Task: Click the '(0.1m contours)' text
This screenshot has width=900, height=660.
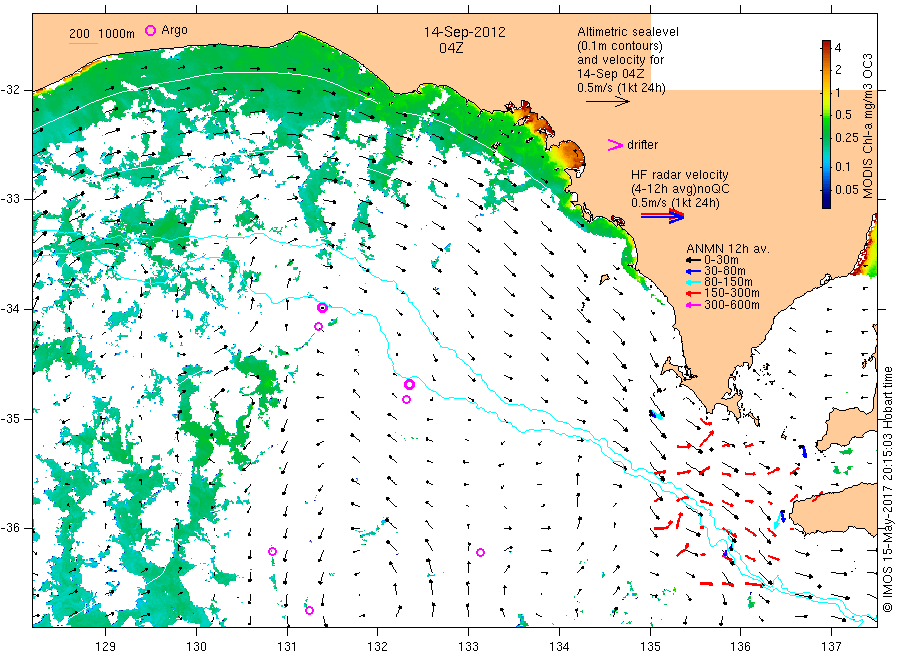Action: click(619, 45)
